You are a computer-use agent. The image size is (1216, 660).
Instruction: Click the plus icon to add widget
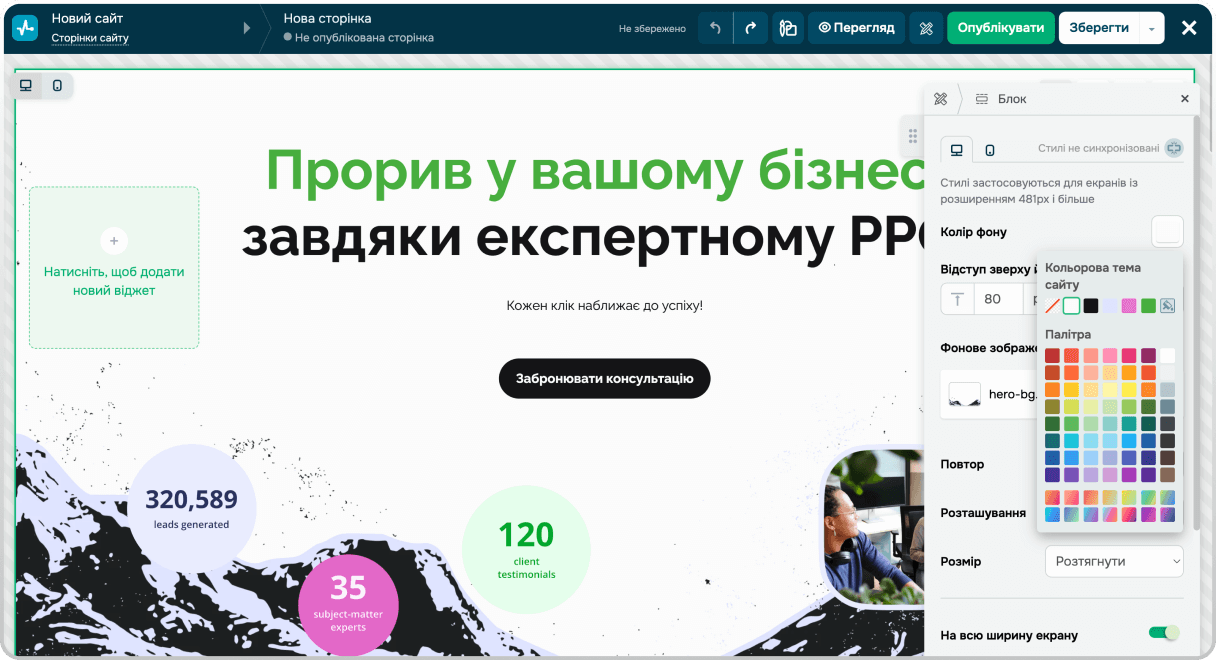click(114, 241)
